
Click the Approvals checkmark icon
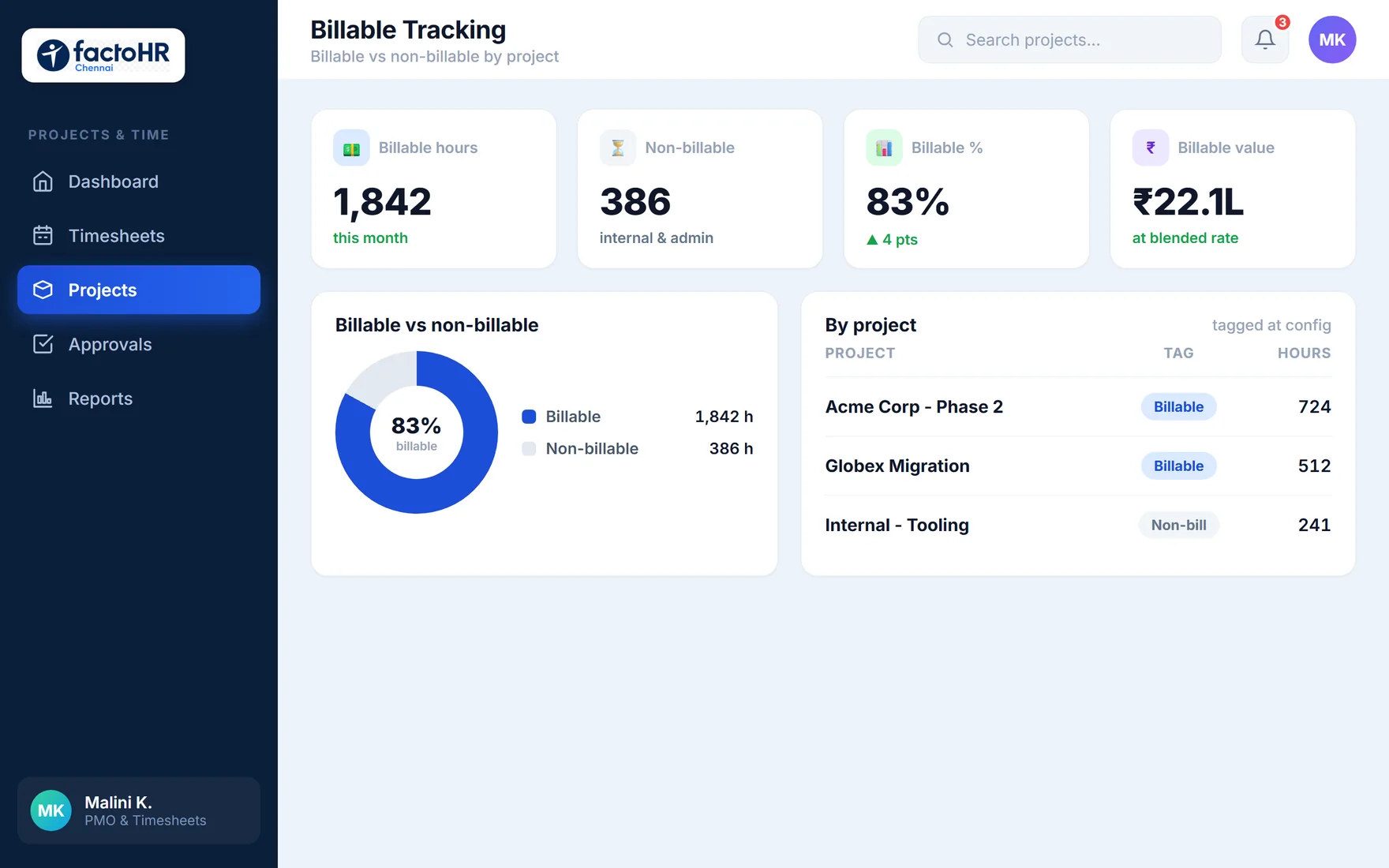pyautogui.click(x=43, y=344)
